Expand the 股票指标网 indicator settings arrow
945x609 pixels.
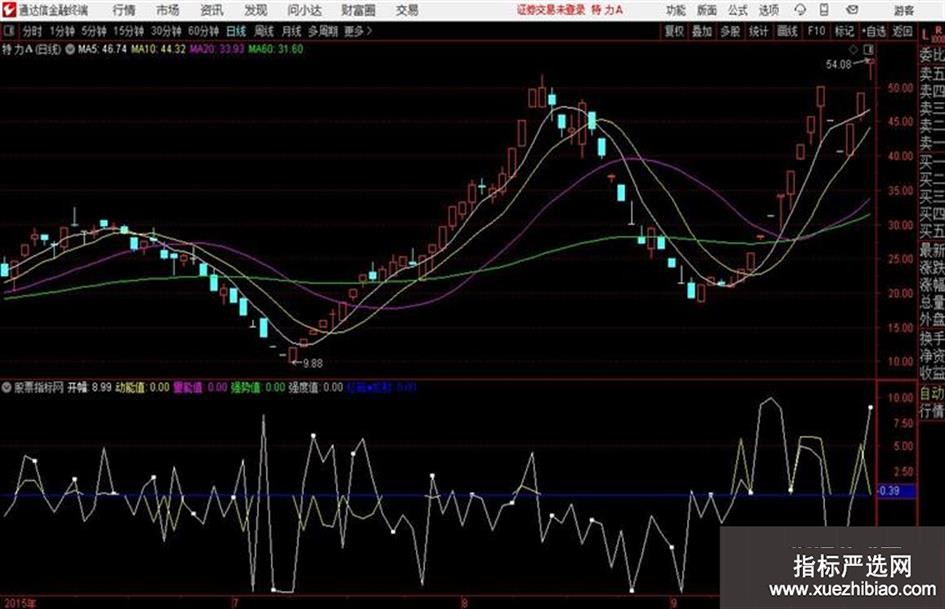(7, 387)
